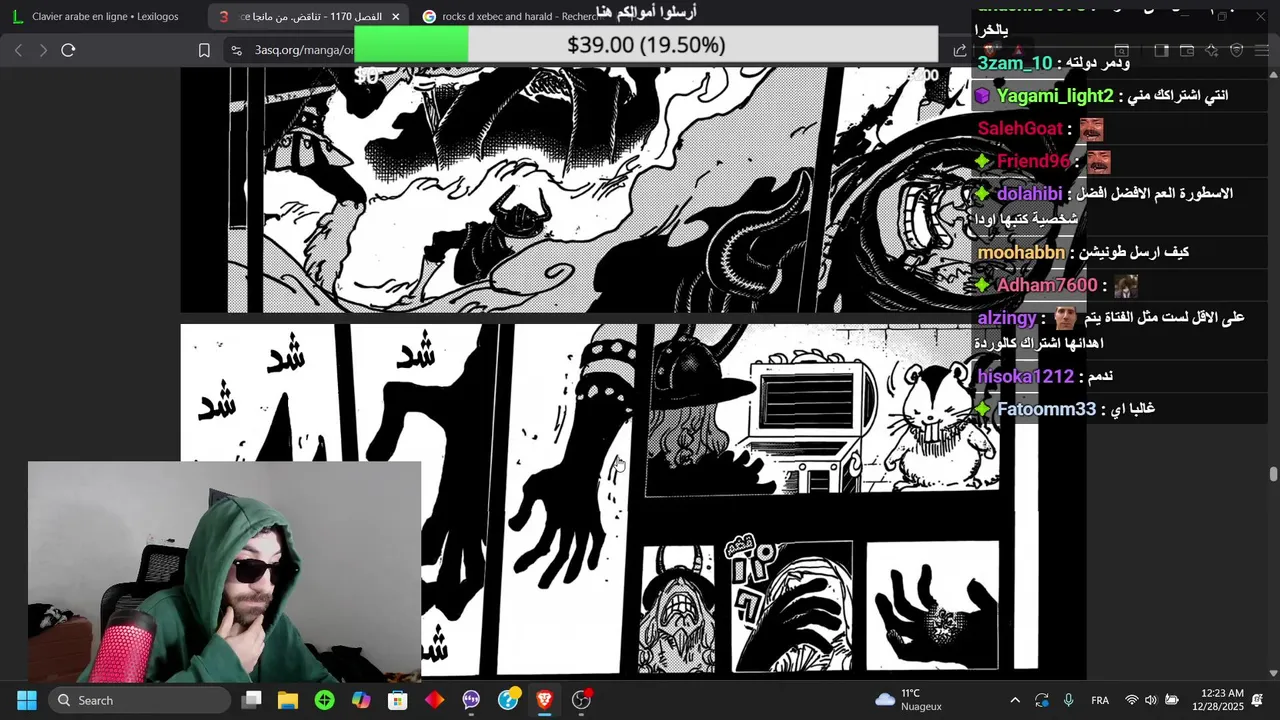Image resolution: width=1280 pixels, height=720 pixels.
Task: Click the green badge beside Fatoomm33
Action: tap(983, 409)
